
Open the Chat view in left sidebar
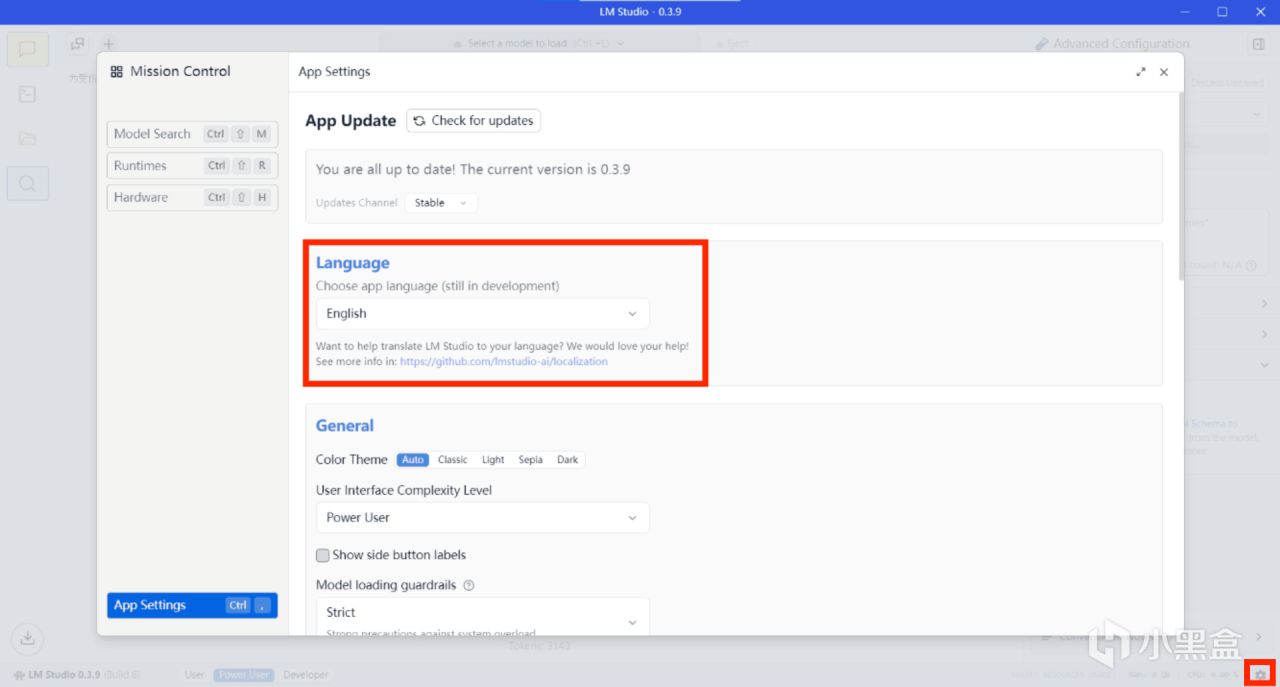[x=28, y=50]
